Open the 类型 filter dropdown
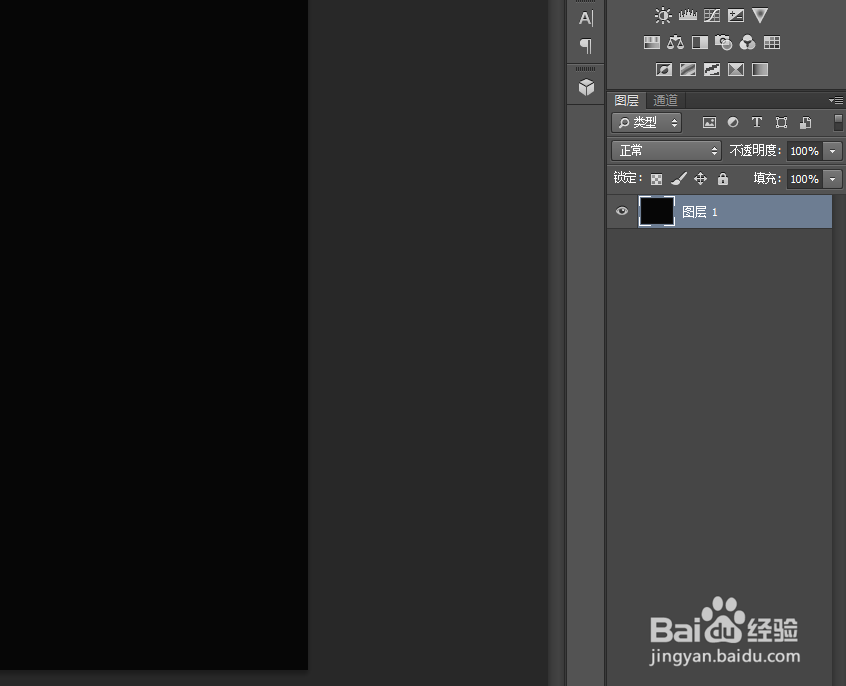 (646, 123)
